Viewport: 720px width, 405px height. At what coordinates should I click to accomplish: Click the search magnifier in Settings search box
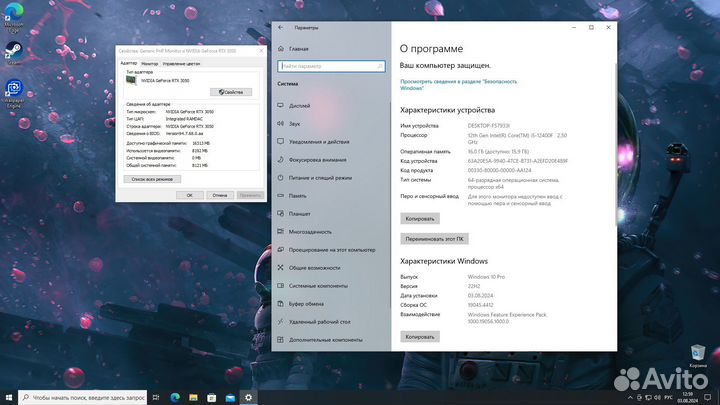(x=380, y=66)
